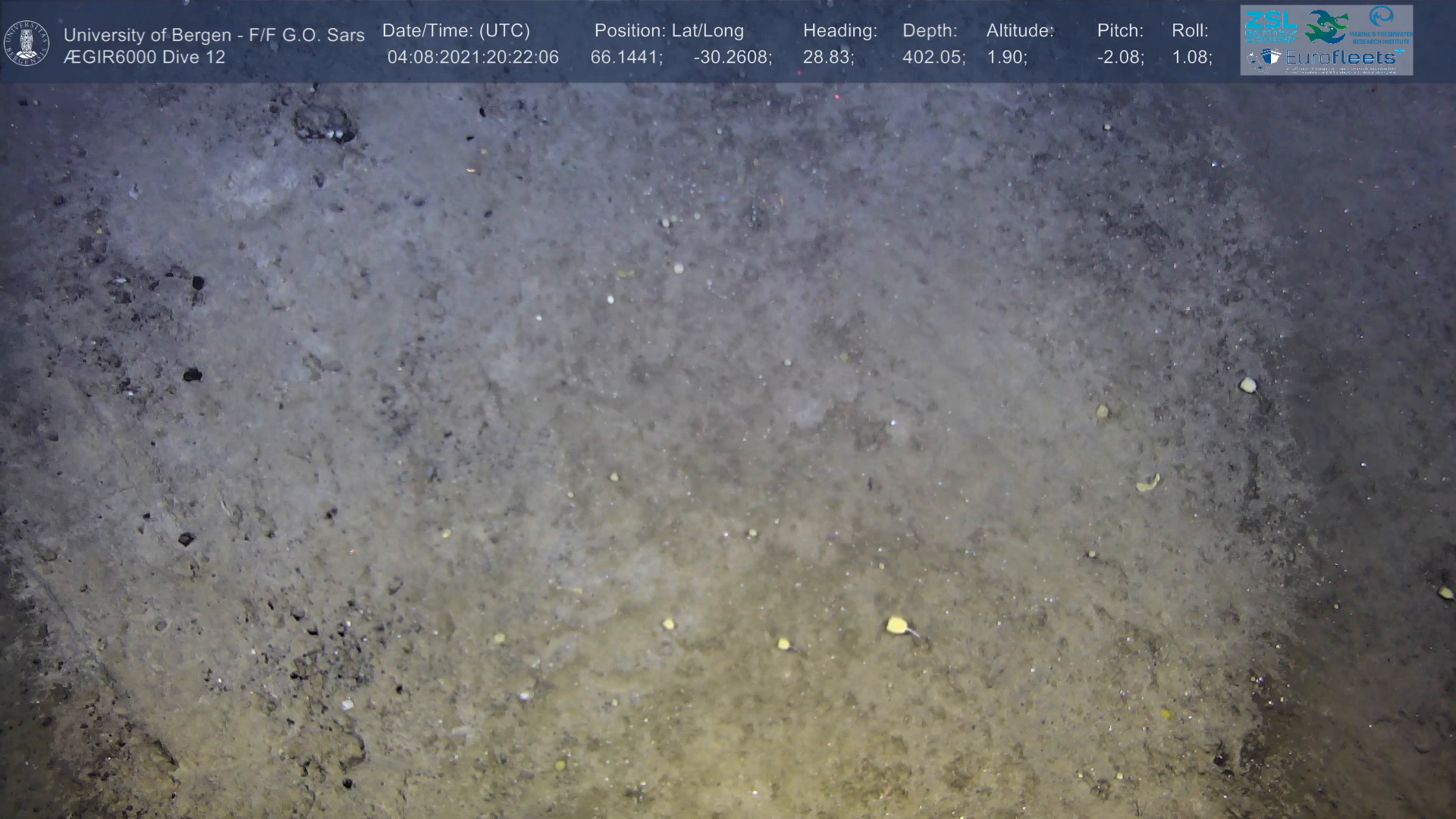Click the Eurofleets+ wordmark text

[1342, 58]
